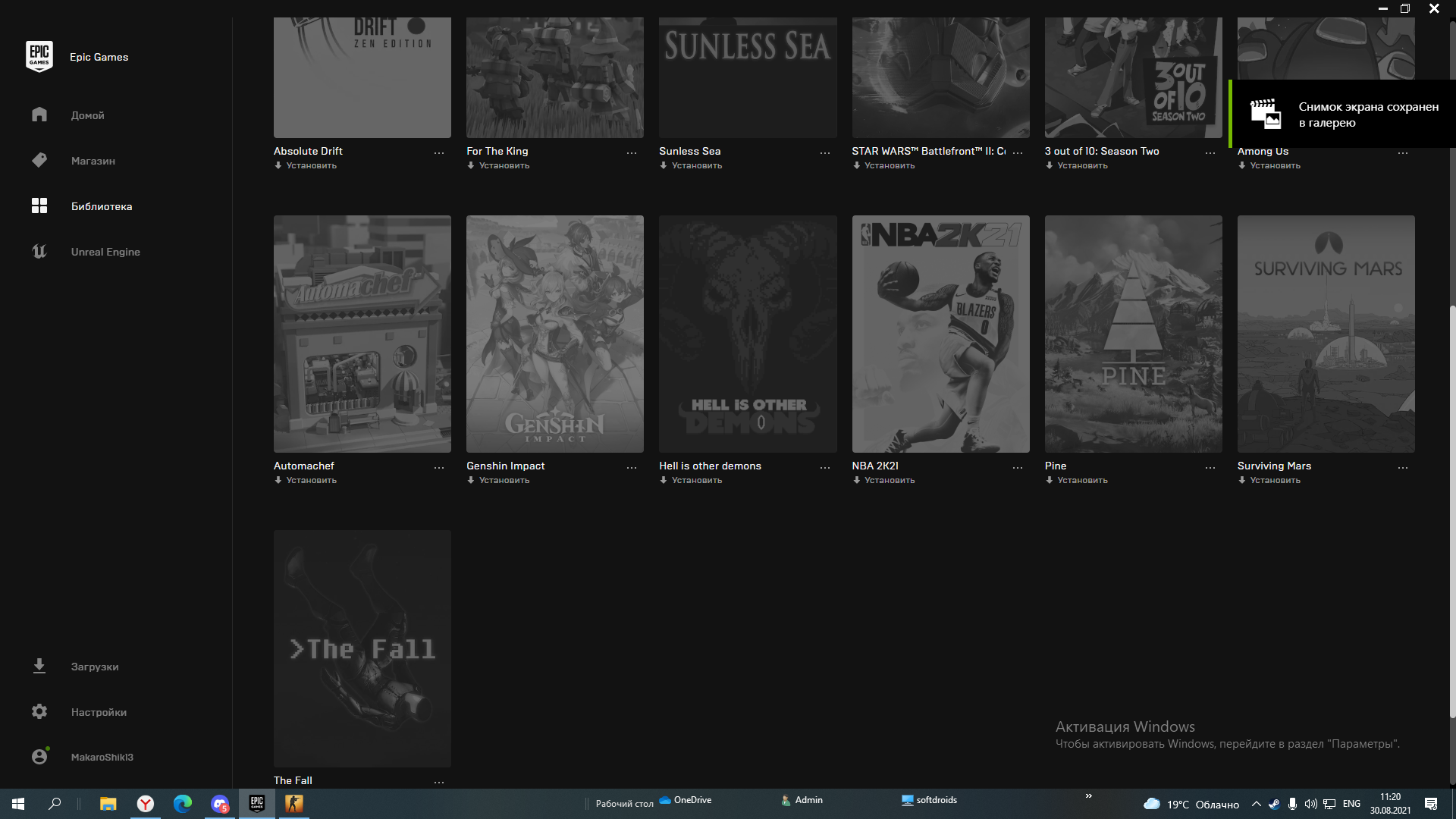Click the library vertical scrollbar
The image size is (1456, 819).
tap(1452, 512)
